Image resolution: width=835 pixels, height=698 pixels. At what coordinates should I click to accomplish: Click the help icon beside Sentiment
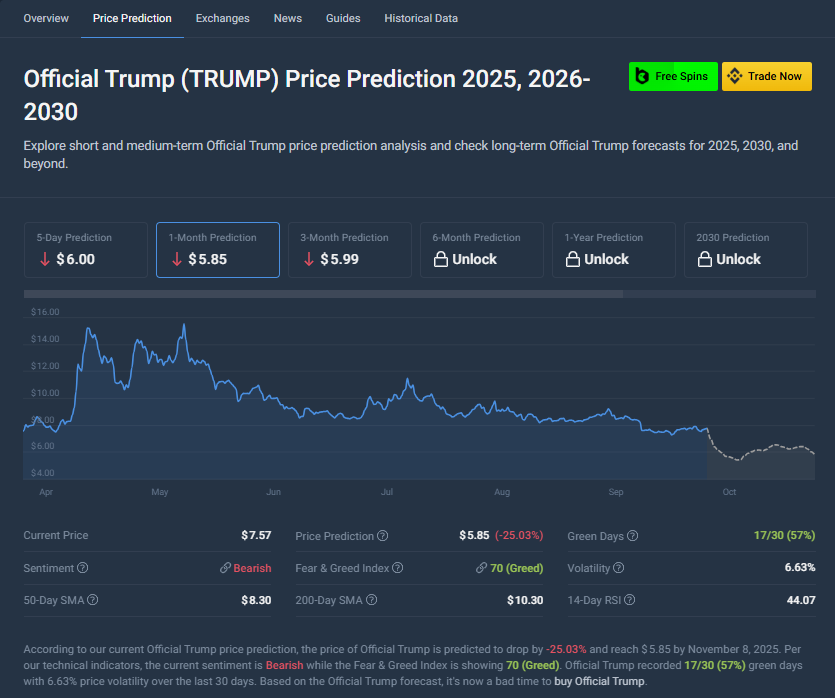coord(83,568)
